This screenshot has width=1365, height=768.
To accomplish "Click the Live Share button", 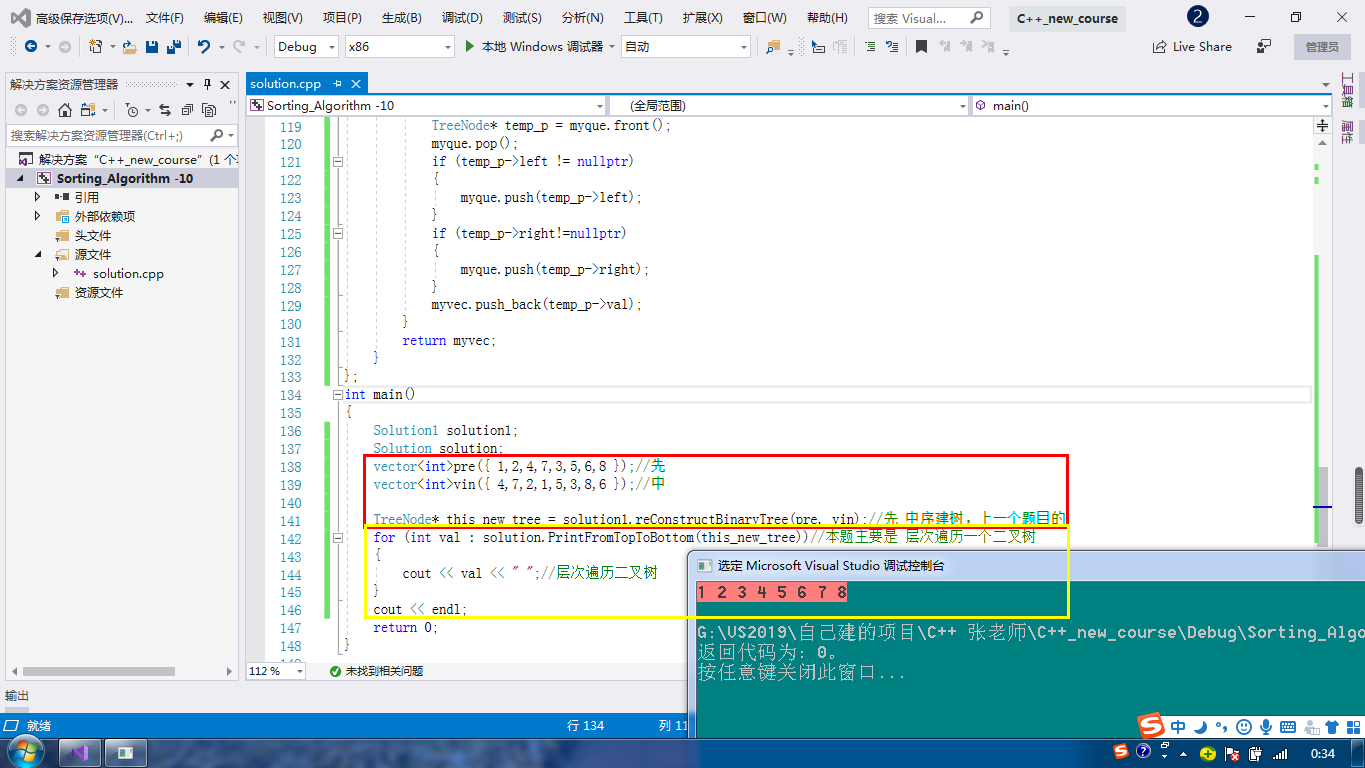I will 1192,47.
